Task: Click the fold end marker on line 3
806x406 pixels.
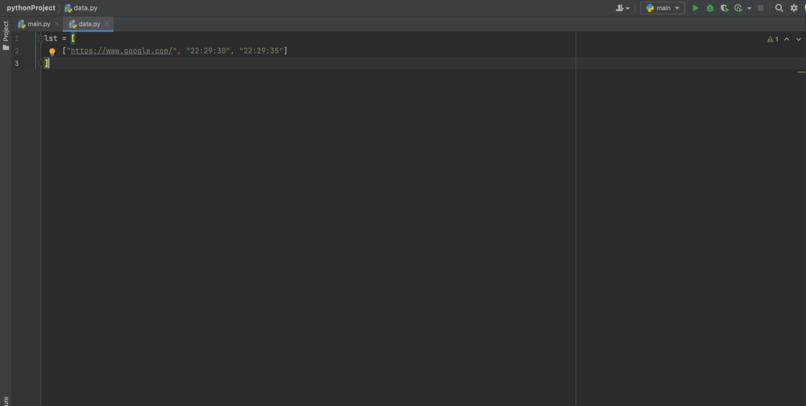Action: (x=41, y=63)
